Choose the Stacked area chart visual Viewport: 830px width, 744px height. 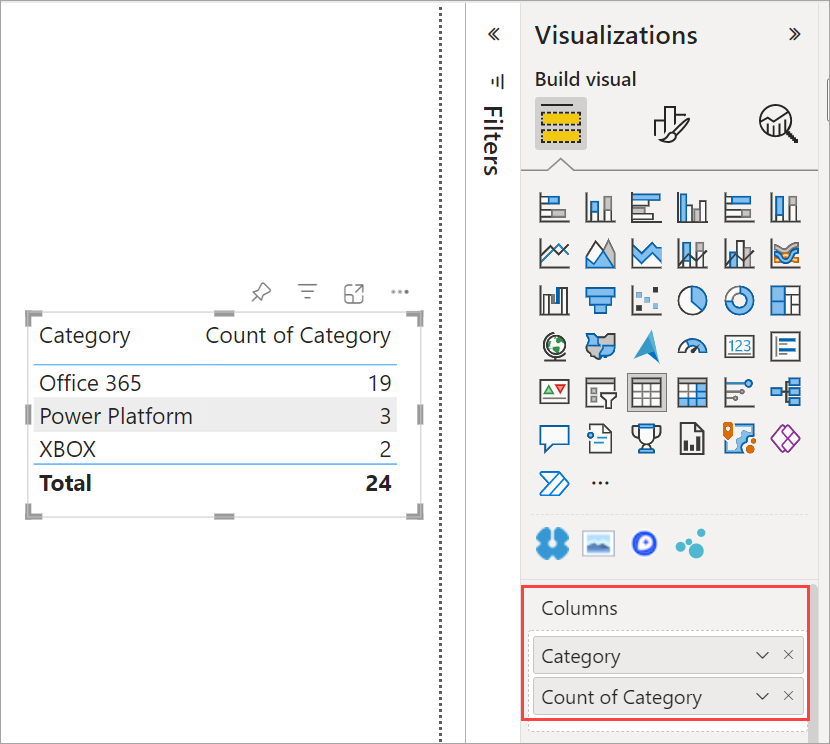coord(646,253)
